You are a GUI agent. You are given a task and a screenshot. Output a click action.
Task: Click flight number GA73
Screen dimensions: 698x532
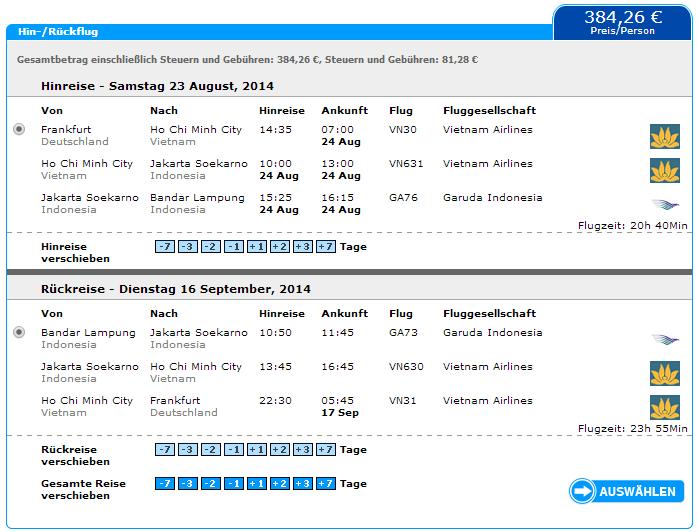tap(403, 333)
